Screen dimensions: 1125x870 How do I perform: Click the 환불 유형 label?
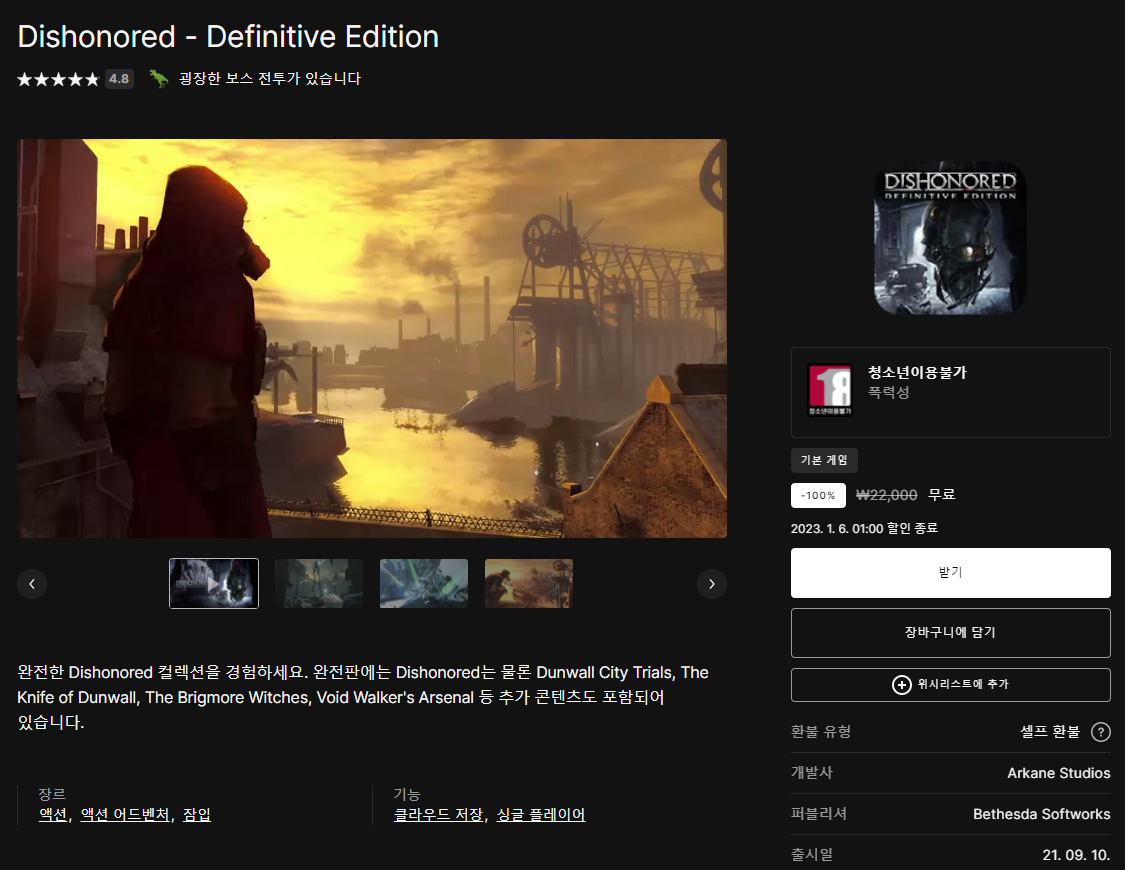[x=821, y=732]
